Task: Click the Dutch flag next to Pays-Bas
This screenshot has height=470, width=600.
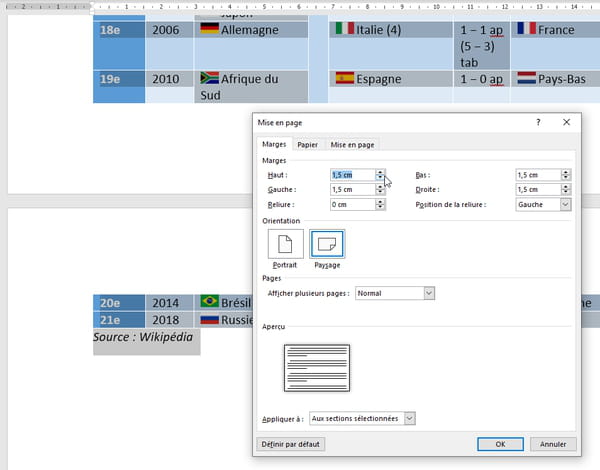Action: pos(527,78)
